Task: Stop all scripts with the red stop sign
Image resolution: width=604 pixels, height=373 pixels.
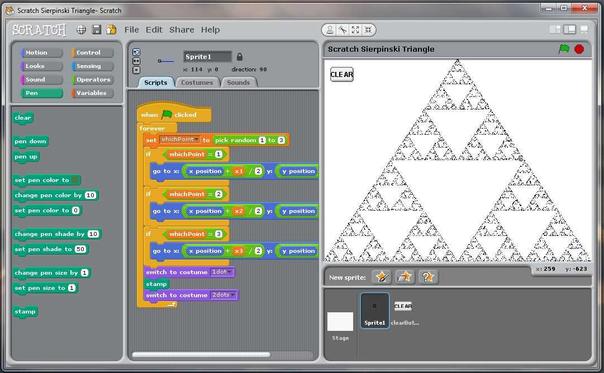Action: [x=579, y=49]
